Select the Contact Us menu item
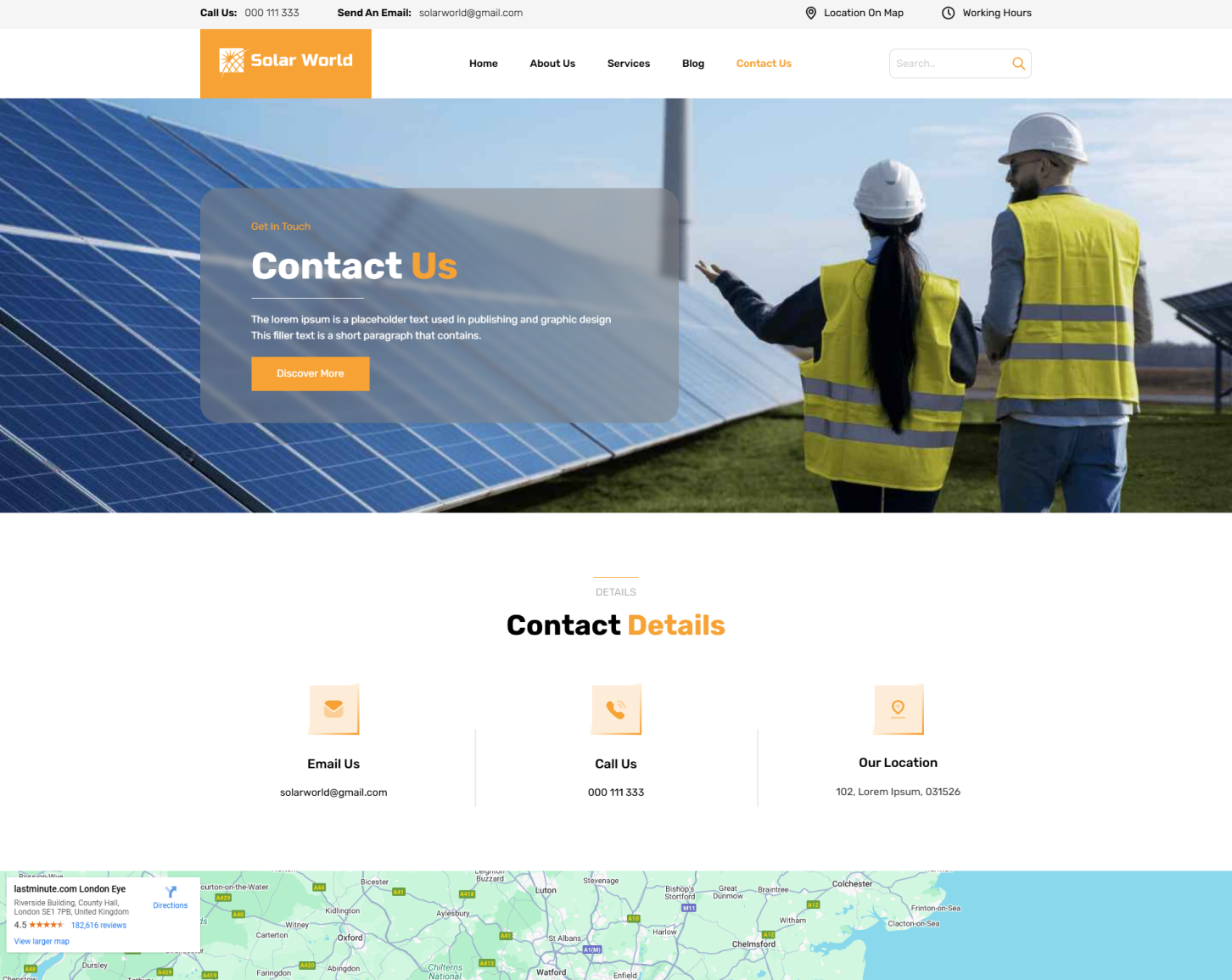The height and width of the screenshot is (980, 1232). (764, 64)
